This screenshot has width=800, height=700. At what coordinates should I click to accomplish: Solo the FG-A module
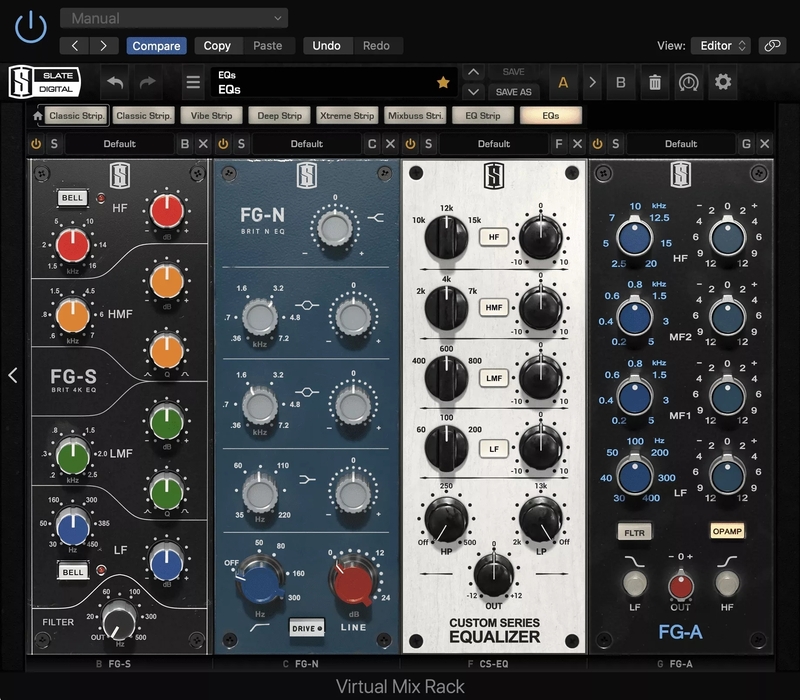pos(616,144)
